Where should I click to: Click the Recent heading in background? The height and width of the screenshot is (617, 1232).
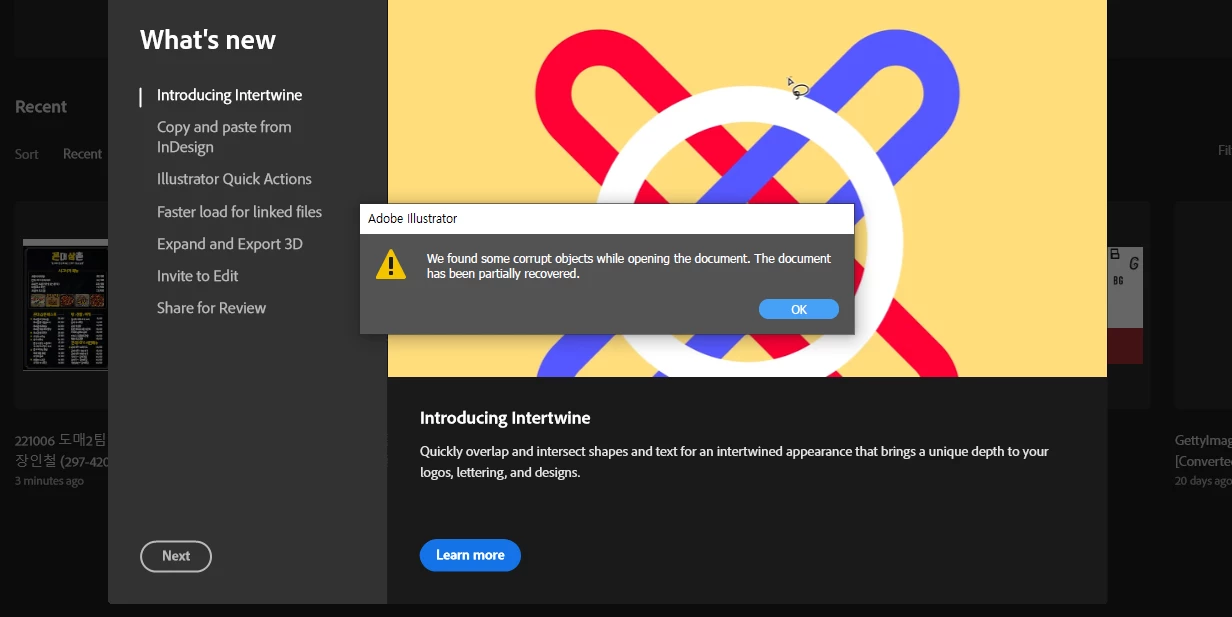tap(41, 107)
